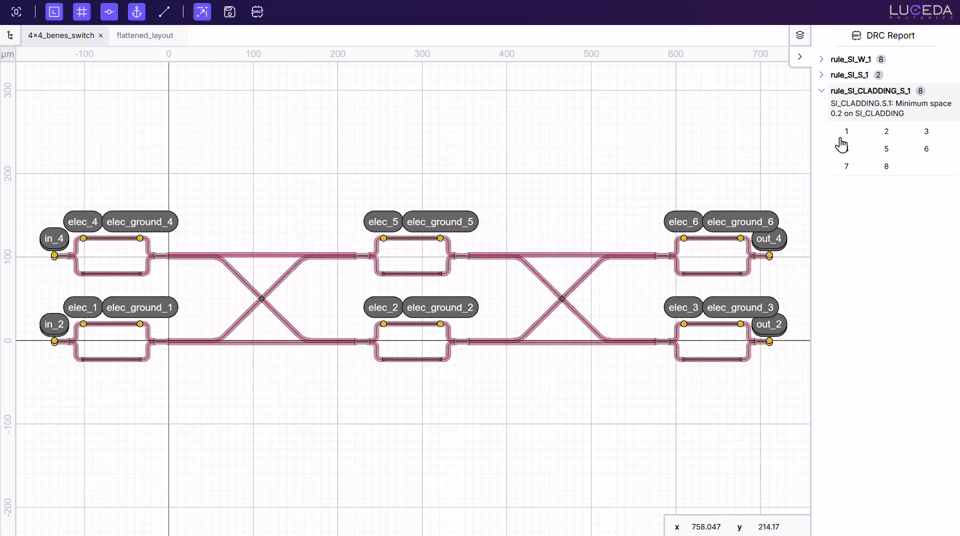
Task: Click the DRC icon in top toolbar
Action: (257, 12)
